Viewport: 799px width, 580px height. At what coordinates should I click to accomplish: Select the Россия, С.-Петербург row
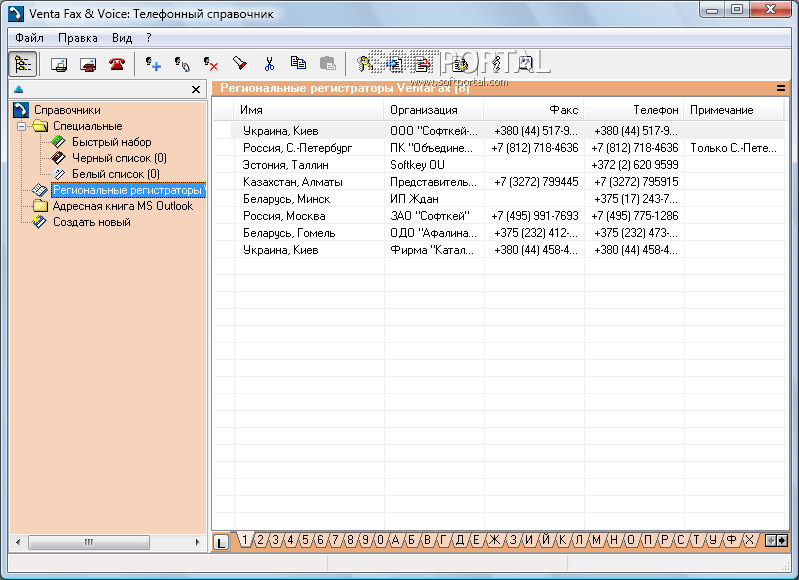coord(499,148)
